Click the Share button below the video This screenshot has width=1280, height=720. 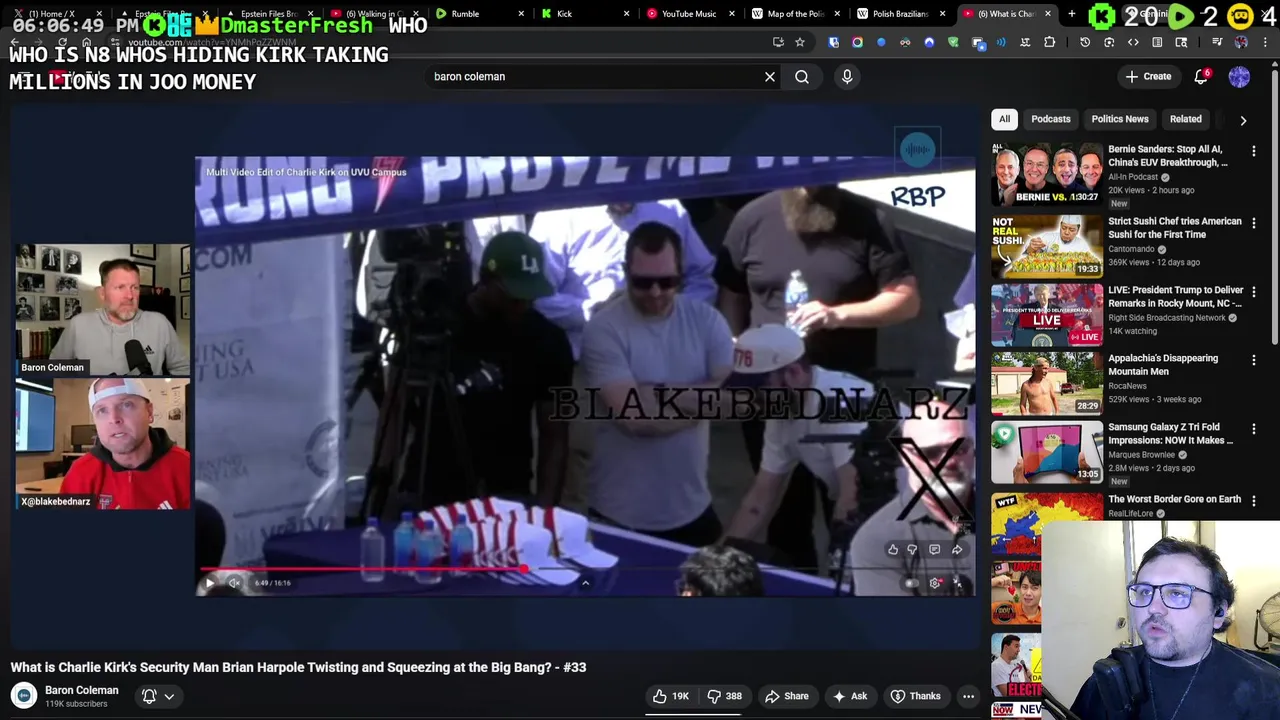pyautogui.click(x=787, y=696)
